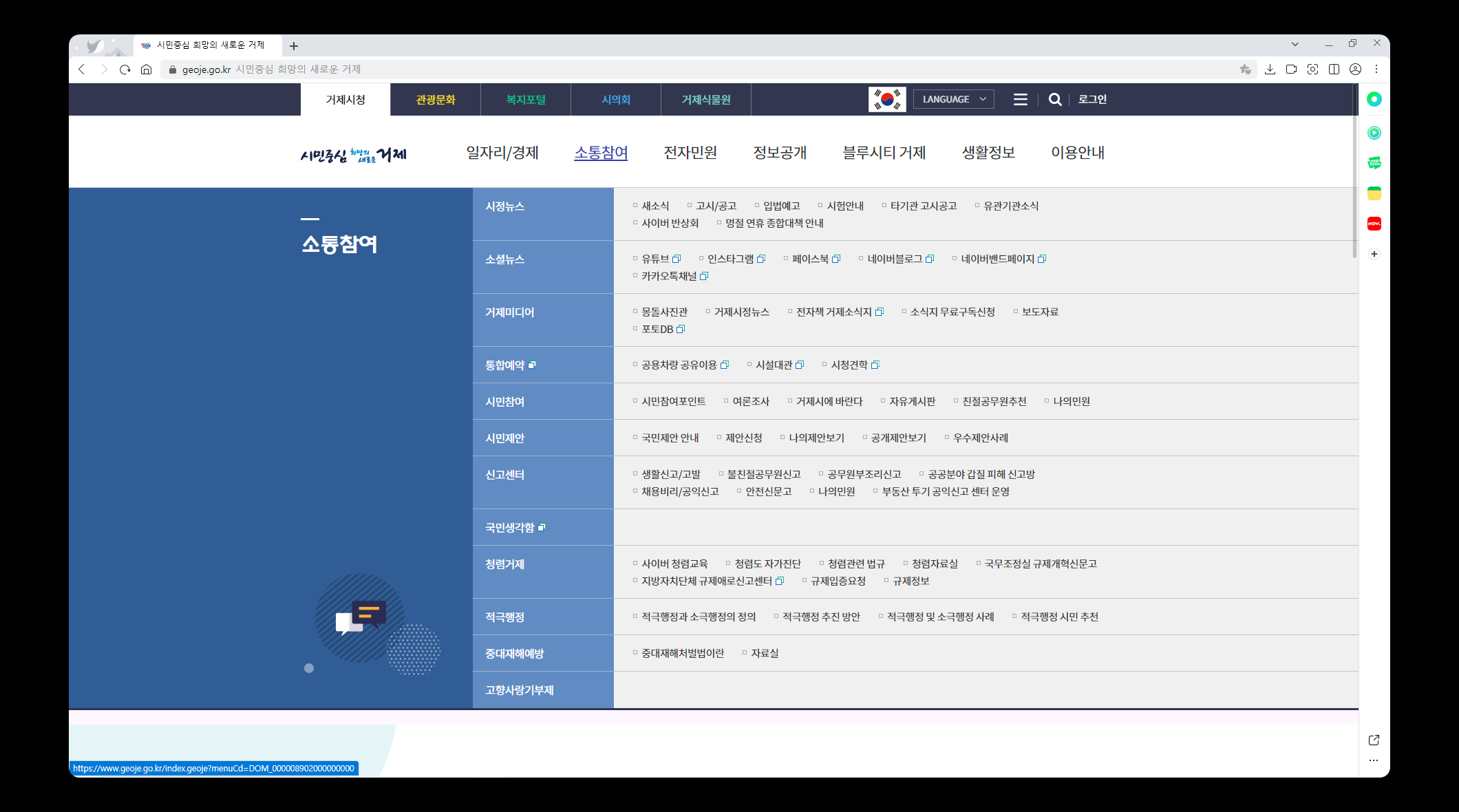Click the lock icon in address bar
This screenshot has width=1459, height=812.
173,70
